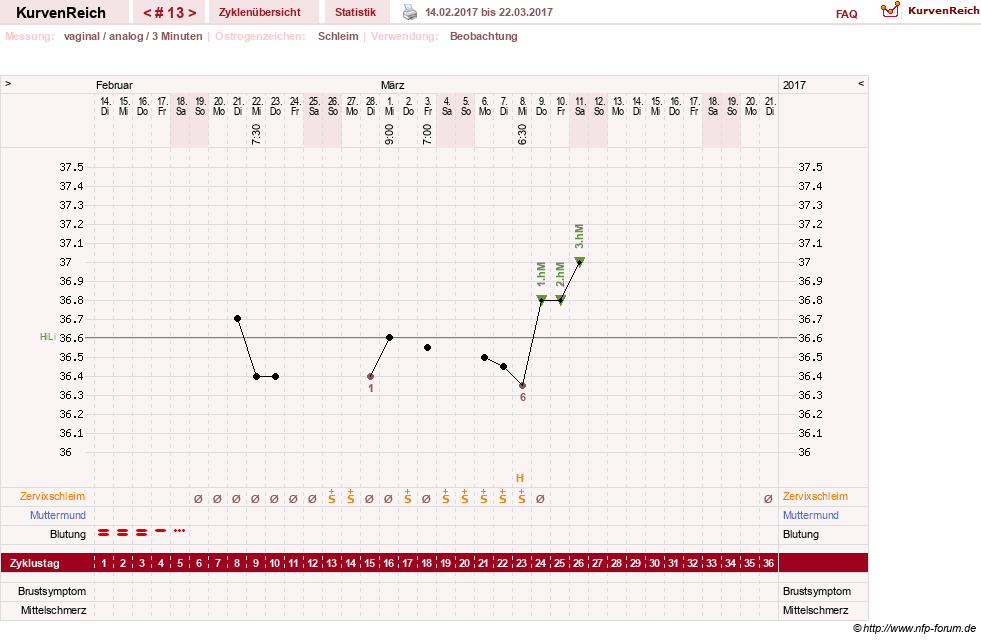
Task: Open the nfp-forum.de link at bottom
Action: pyautogui.click(x=915, y=628)
